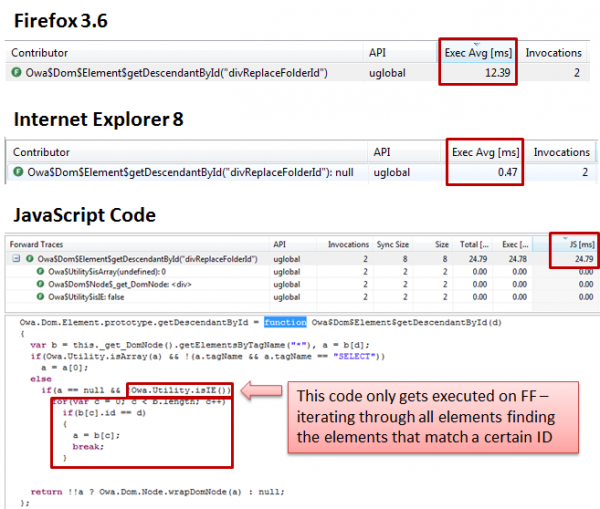Image resolution: width=600 pixels, height=509 pixels.
Task: Click the icon beside getDescendantById trace row
Action: point(29,259)
